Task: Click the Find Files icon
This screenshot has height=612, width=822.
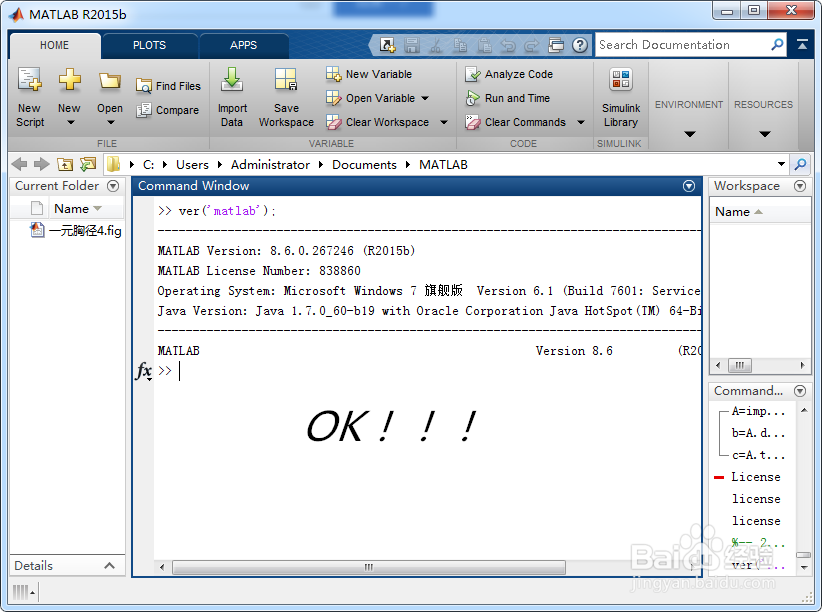Action: [x=144, y=85]
